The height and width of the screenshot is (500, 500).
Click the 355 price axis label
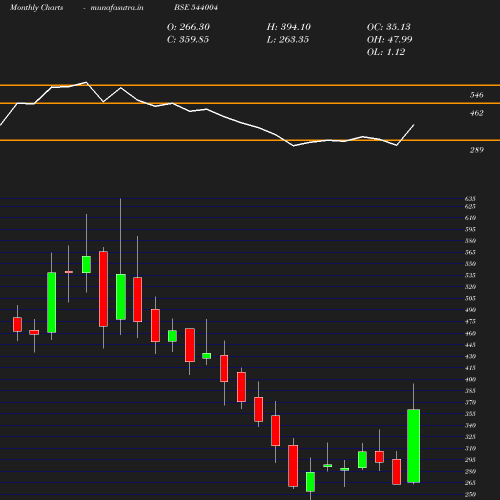pyautogui.click(x=470, y=414)
